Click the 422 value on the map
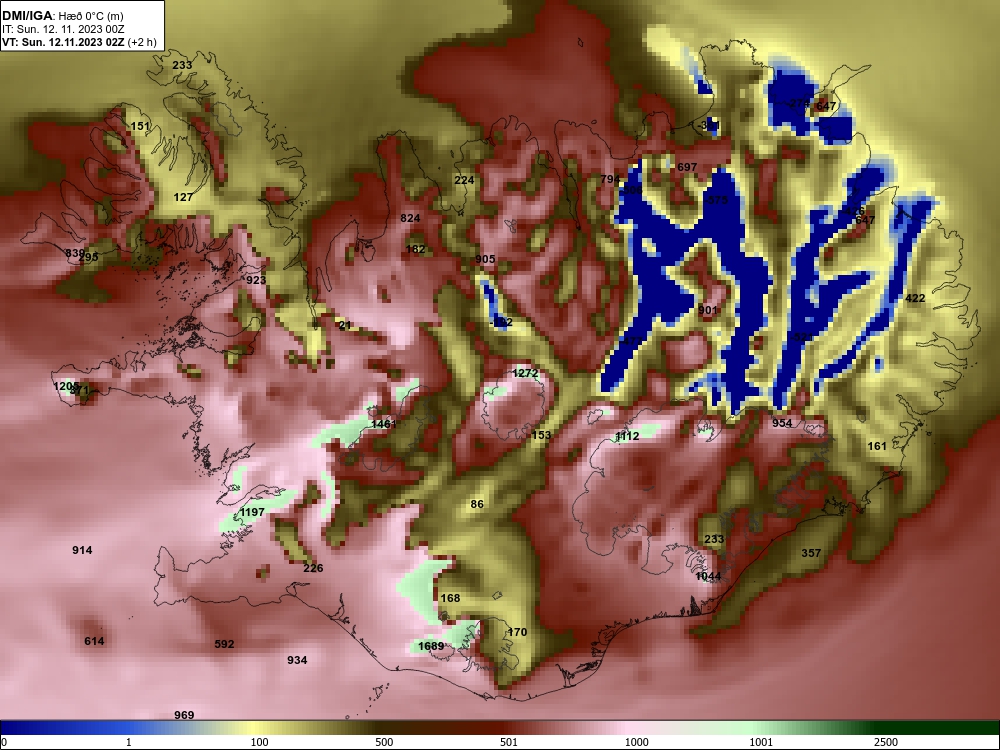Viewport: 1000px width, 750px height. click(x=915, y=298)
